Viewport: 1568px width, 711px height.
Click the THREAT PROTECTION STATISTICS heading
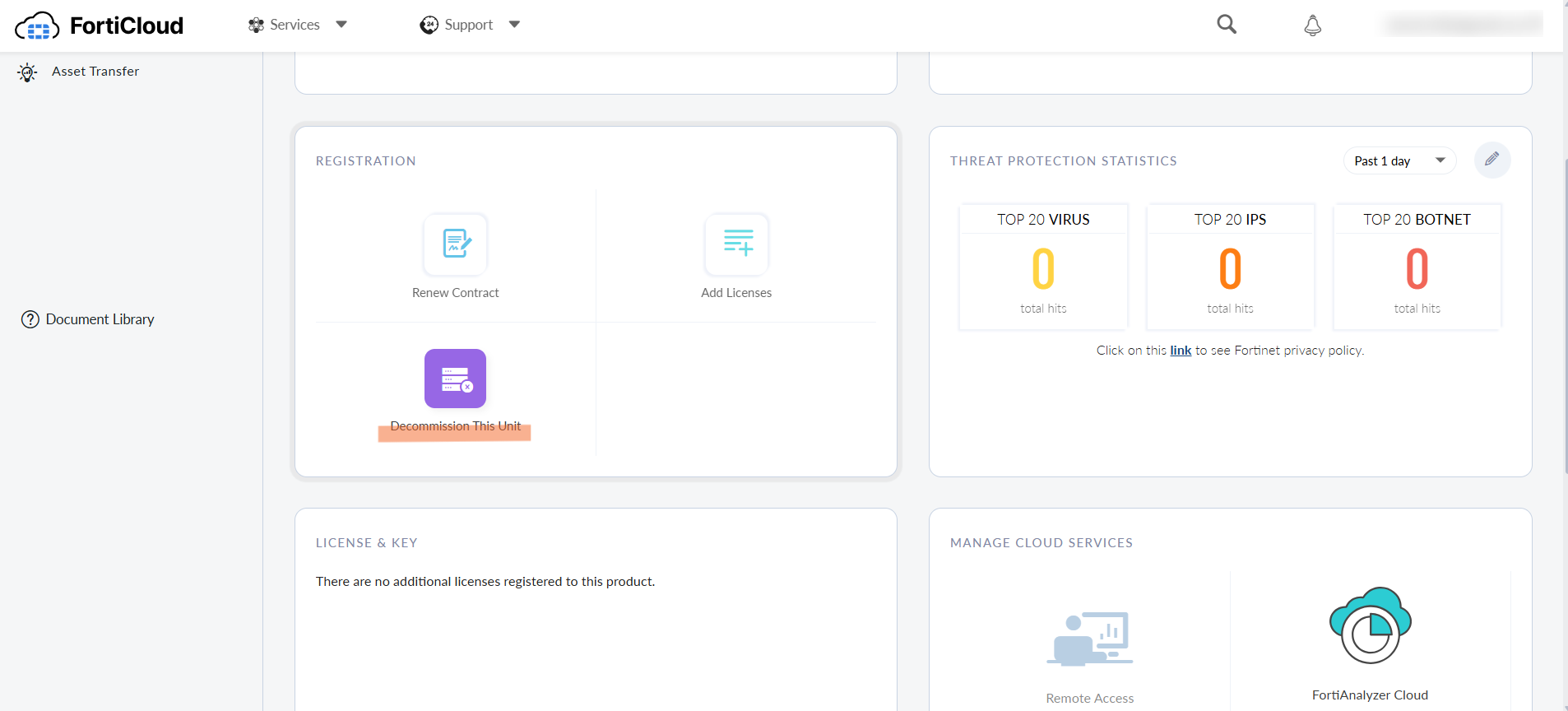[1064, 161]
